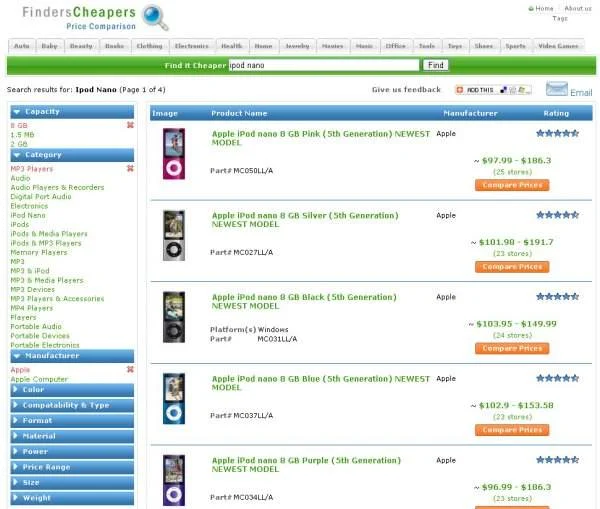Open the silver iPod nano thumbnail
The image size is (600, 509).
pos(174,235)
